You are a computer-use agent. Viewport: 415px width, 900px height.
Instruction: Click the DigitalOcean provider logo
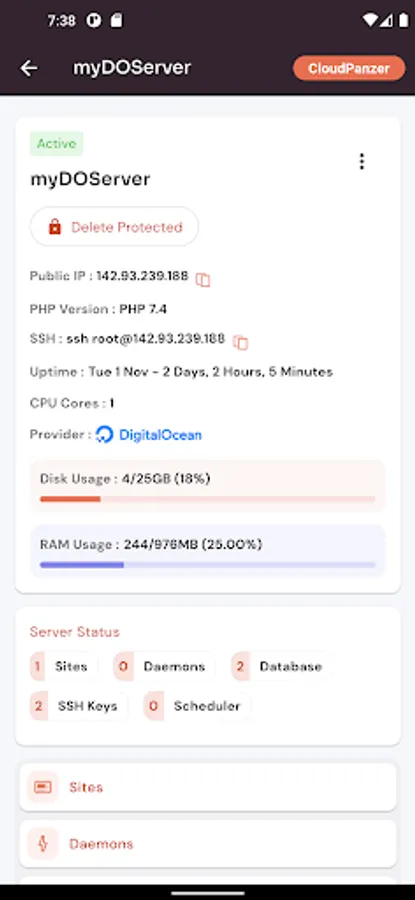pos(104,435)
